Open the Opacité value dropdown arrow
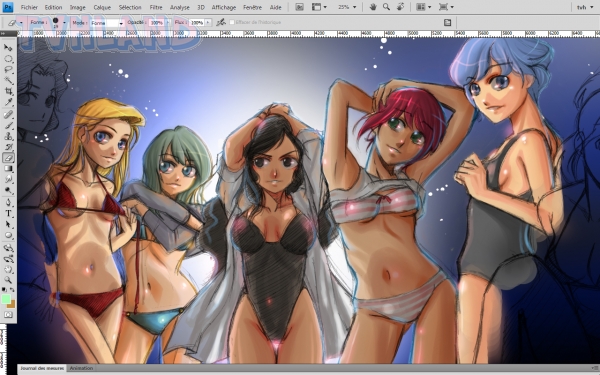The image size is (600, 375). [168, 23]
